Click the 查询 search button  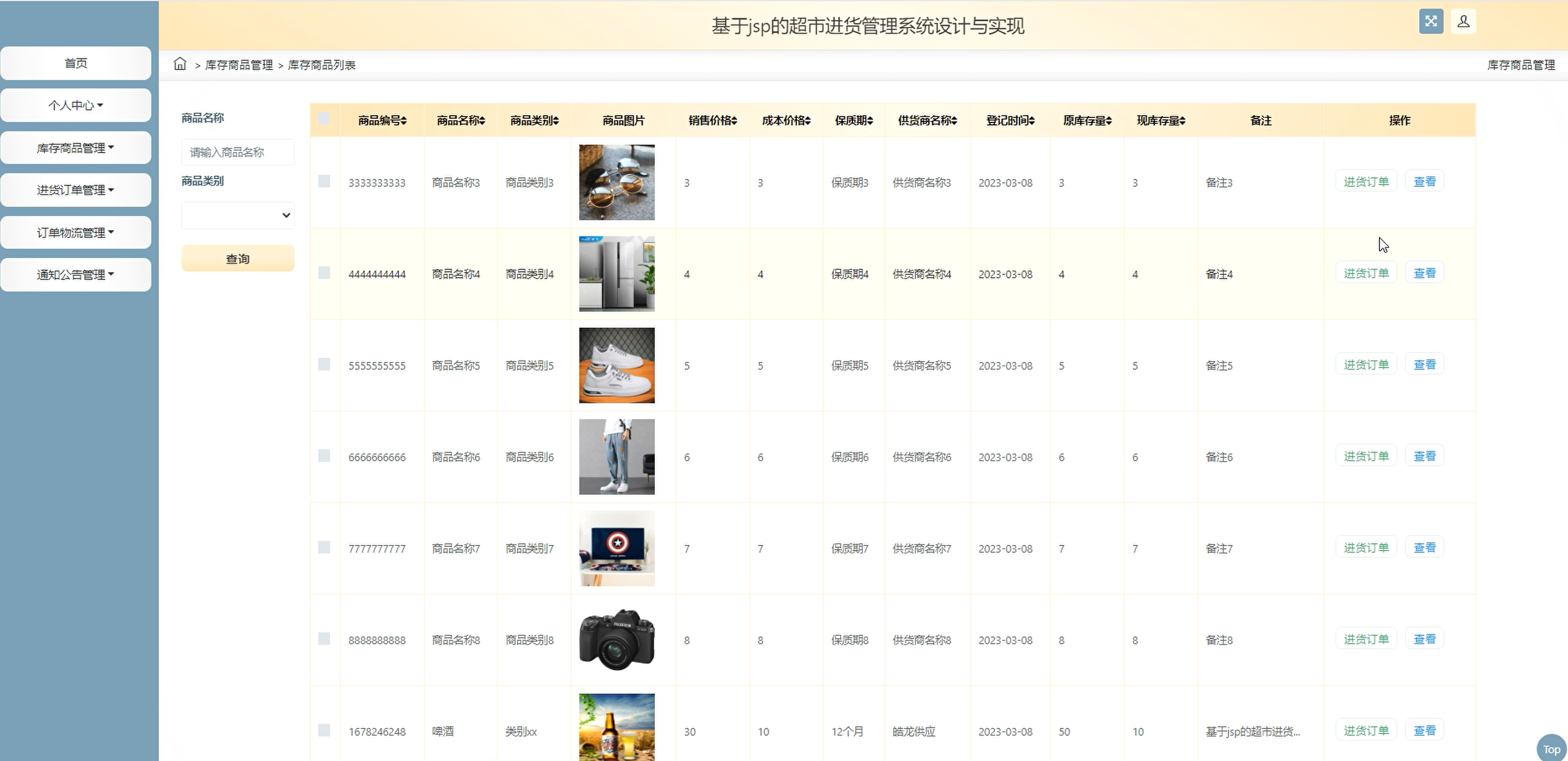[238, 259]
